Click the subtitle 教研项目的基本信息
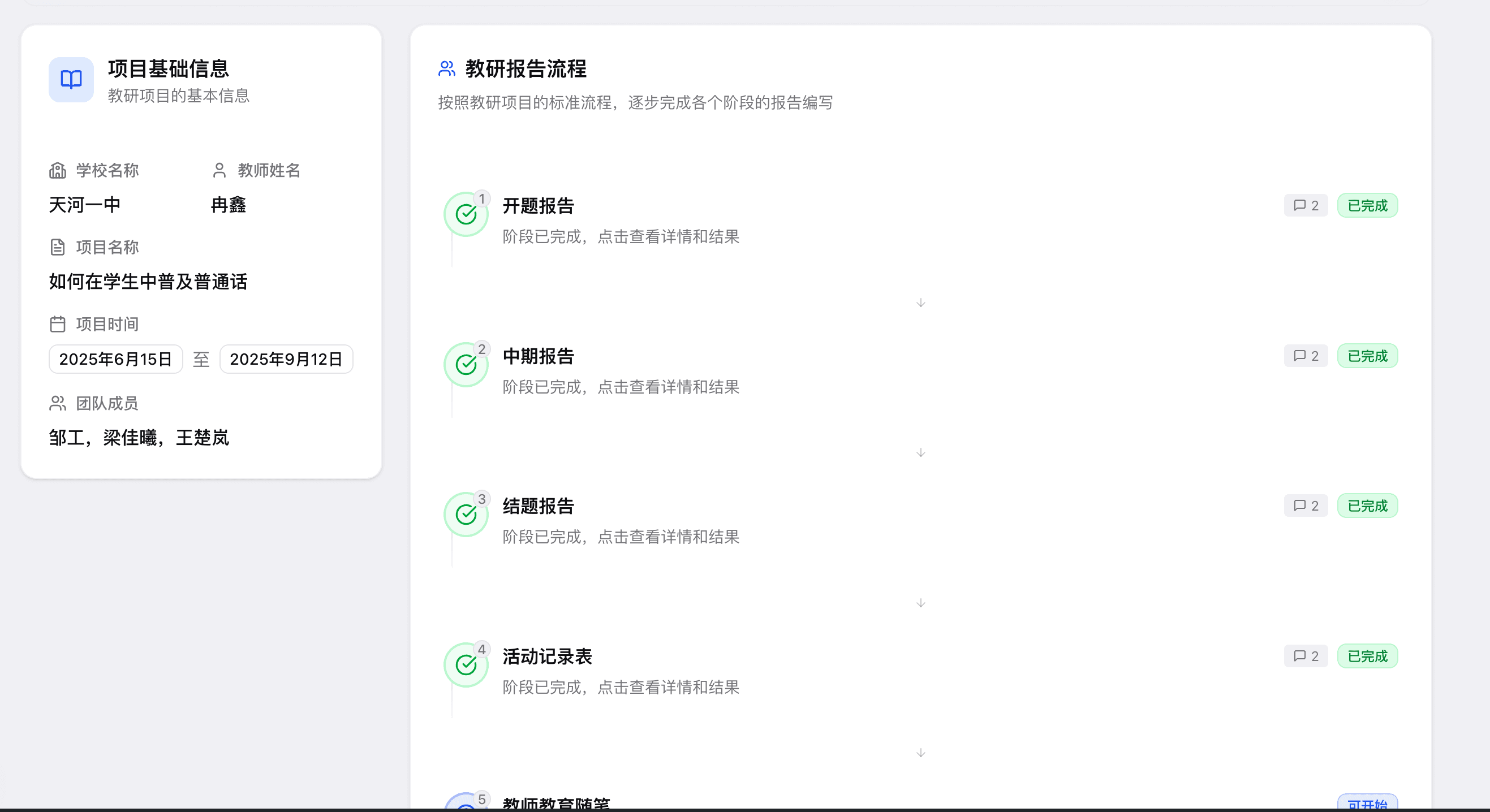 (x=178, y=96)
